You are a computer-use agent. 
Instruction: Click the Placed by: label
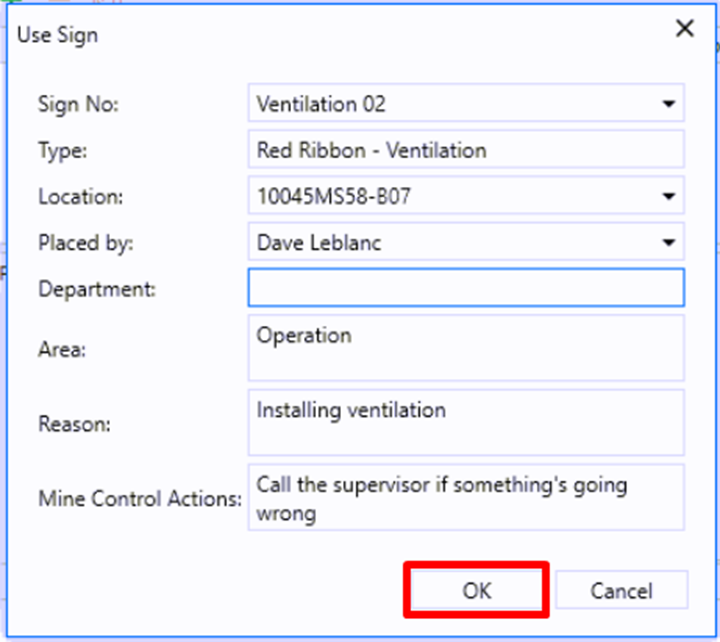(x=85, y=243)
